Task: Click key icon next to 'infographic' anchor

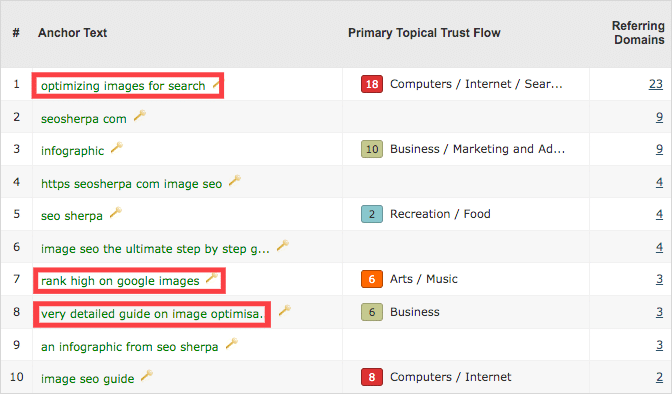Action: coord(117,148)
